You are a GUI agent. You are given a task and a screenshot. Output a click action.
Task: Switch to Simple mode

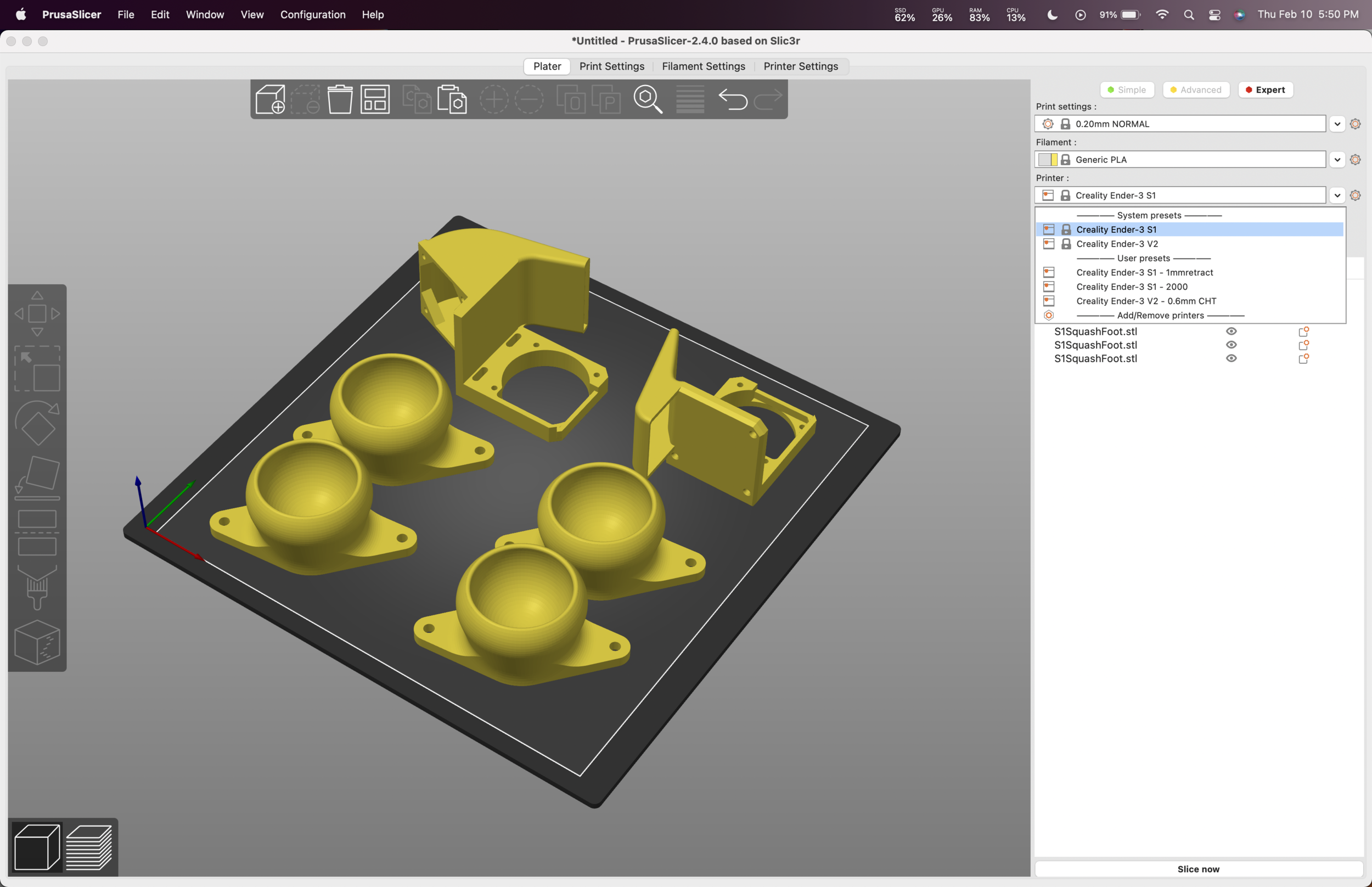click(x=1127, y=90)
